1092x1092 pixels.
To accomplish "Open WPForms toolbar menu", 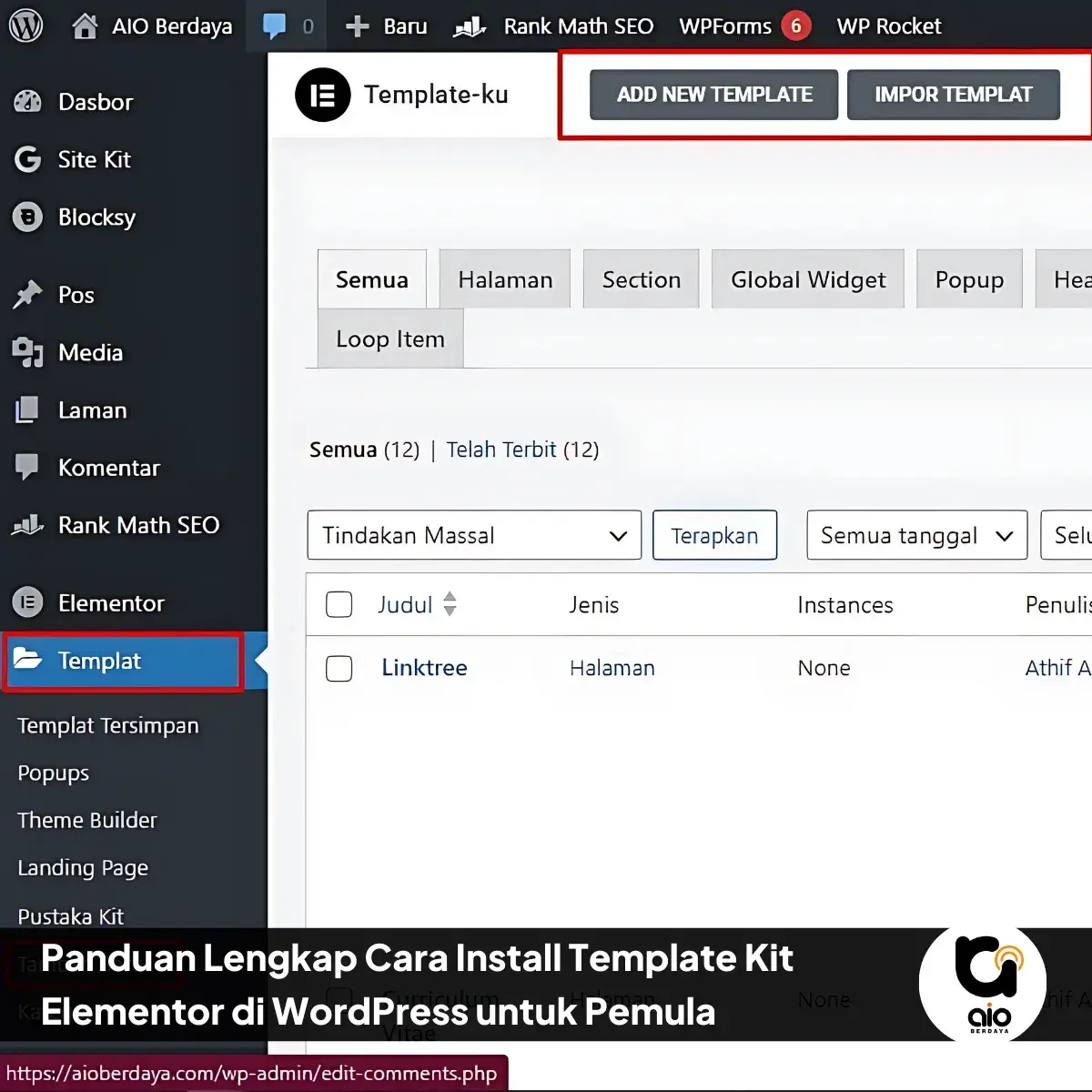I will 725,26.
